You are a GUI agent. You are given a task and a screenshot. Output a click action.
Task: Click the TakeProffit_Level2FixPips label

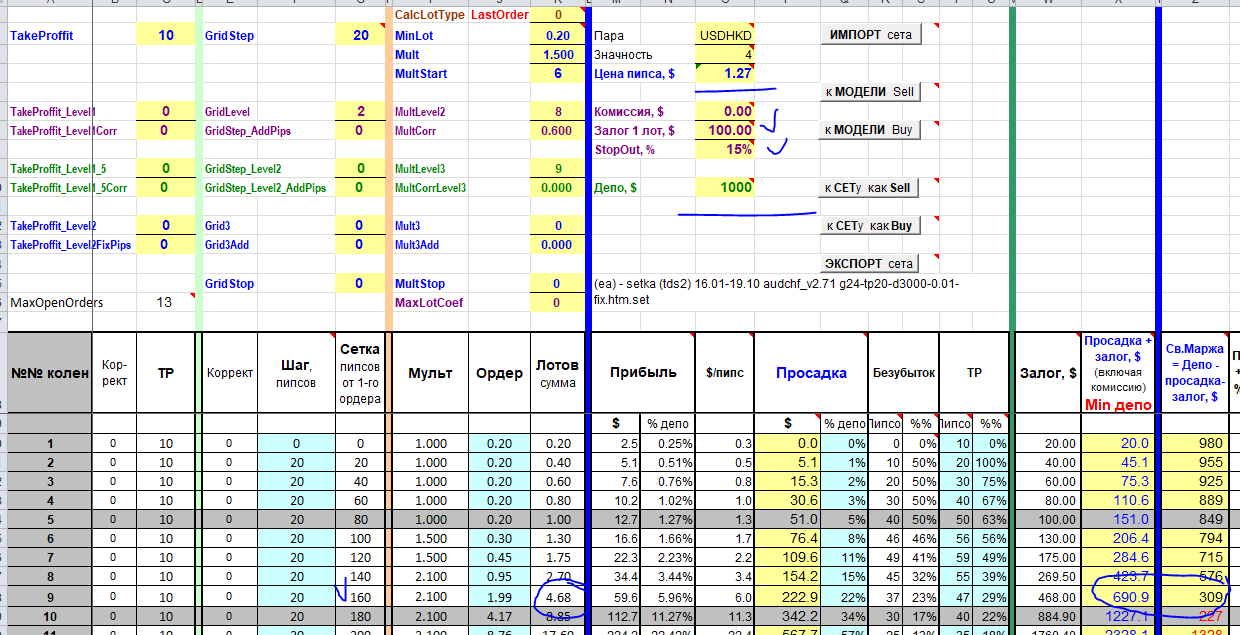[x=70, y=245]
